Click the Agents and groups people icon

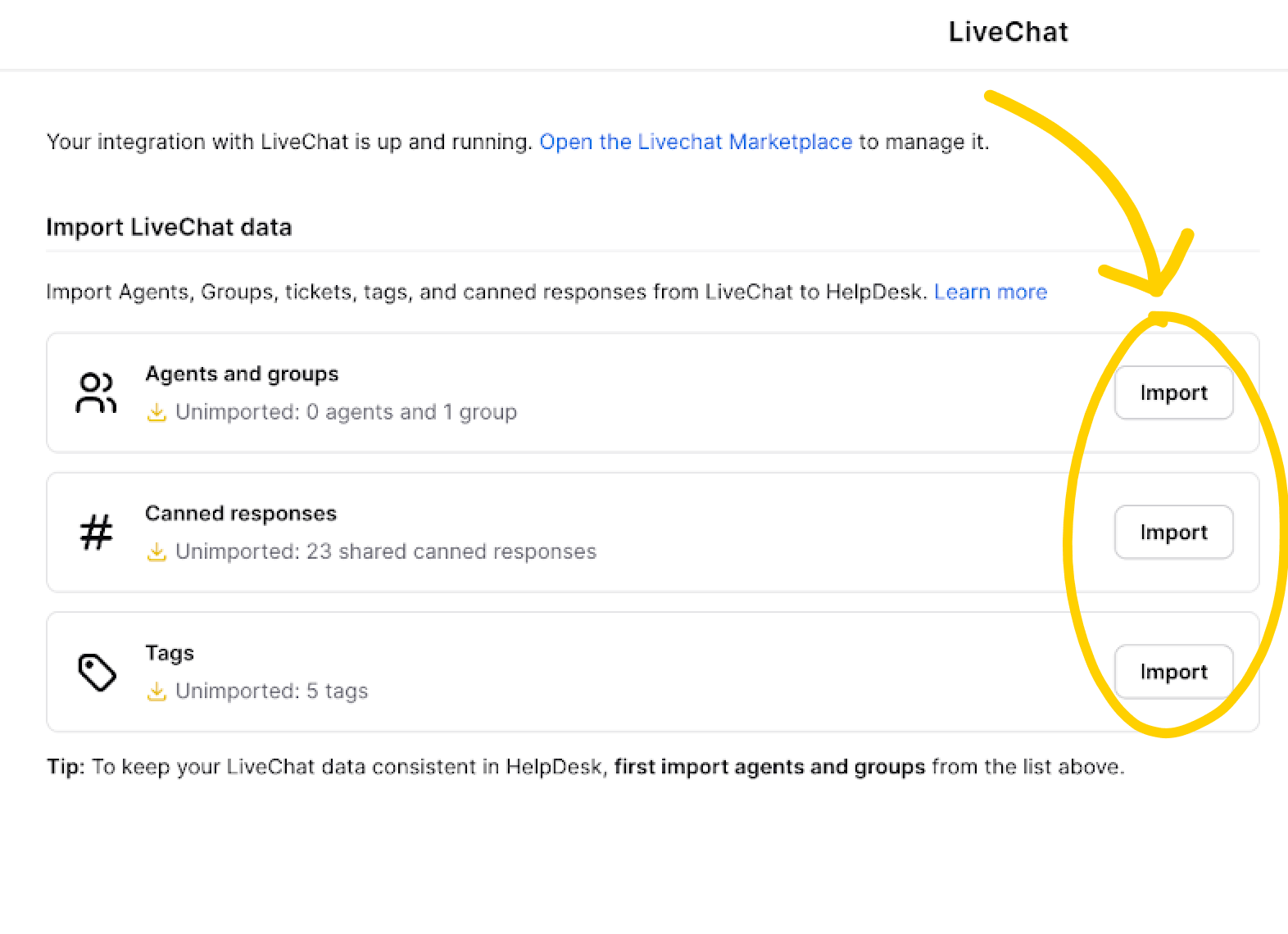click(96, 393)
